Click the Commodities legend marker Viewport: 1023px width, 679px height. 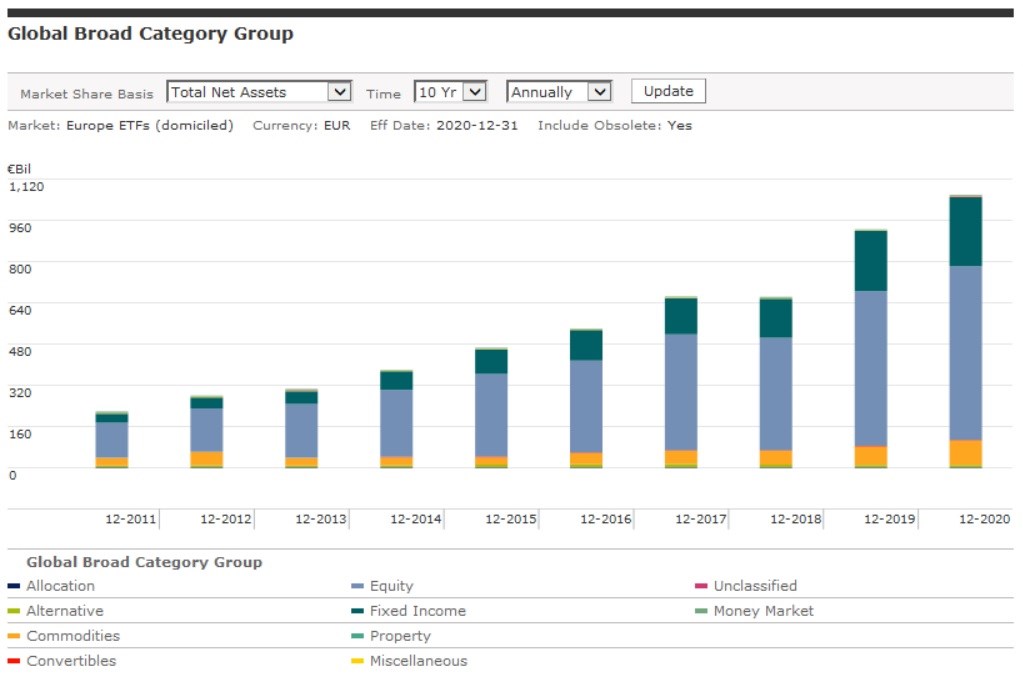click(14, 637)
